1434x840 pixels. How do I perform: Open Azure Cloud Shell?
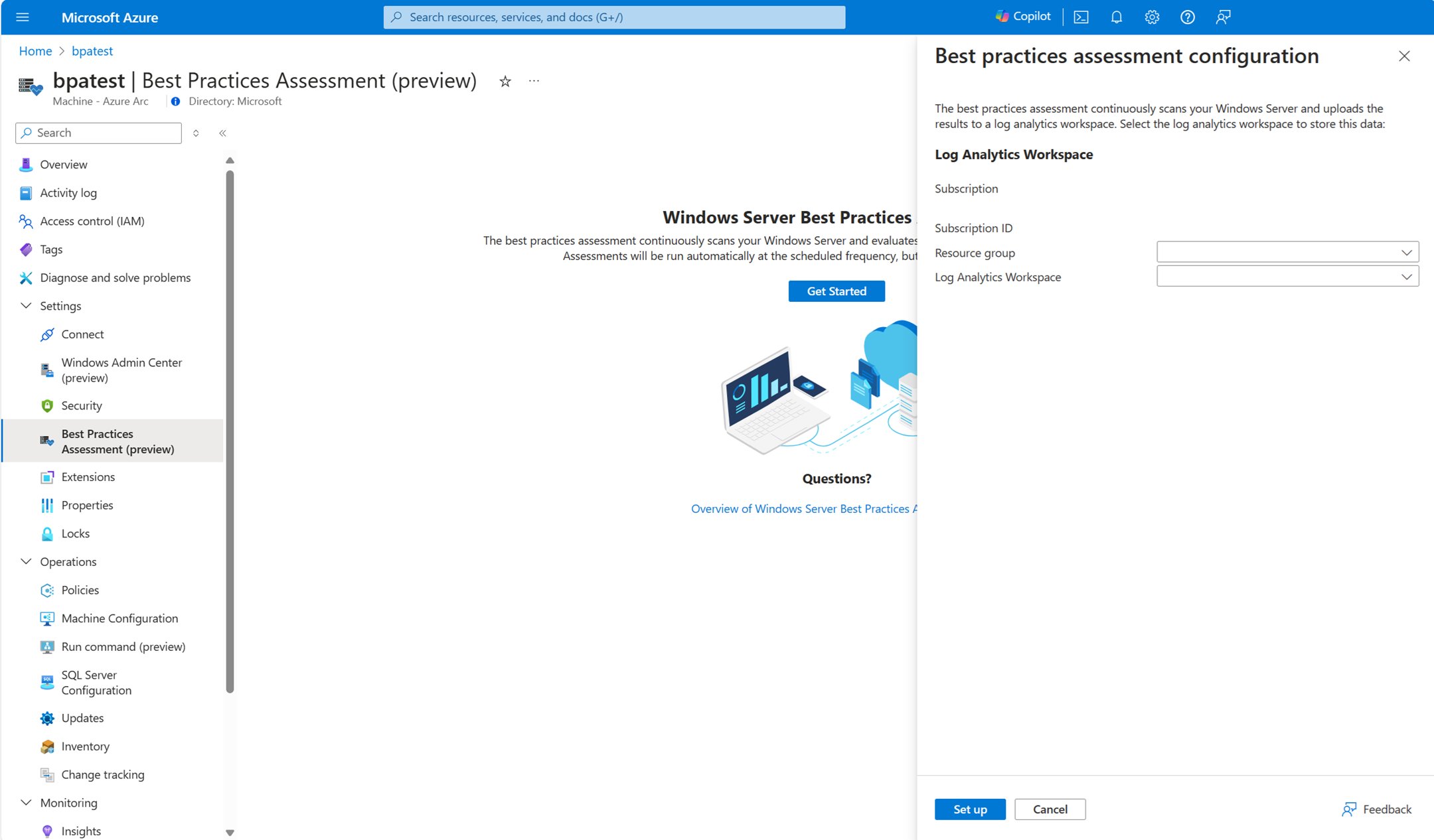pyautogui.click(x=1081, y=17)
